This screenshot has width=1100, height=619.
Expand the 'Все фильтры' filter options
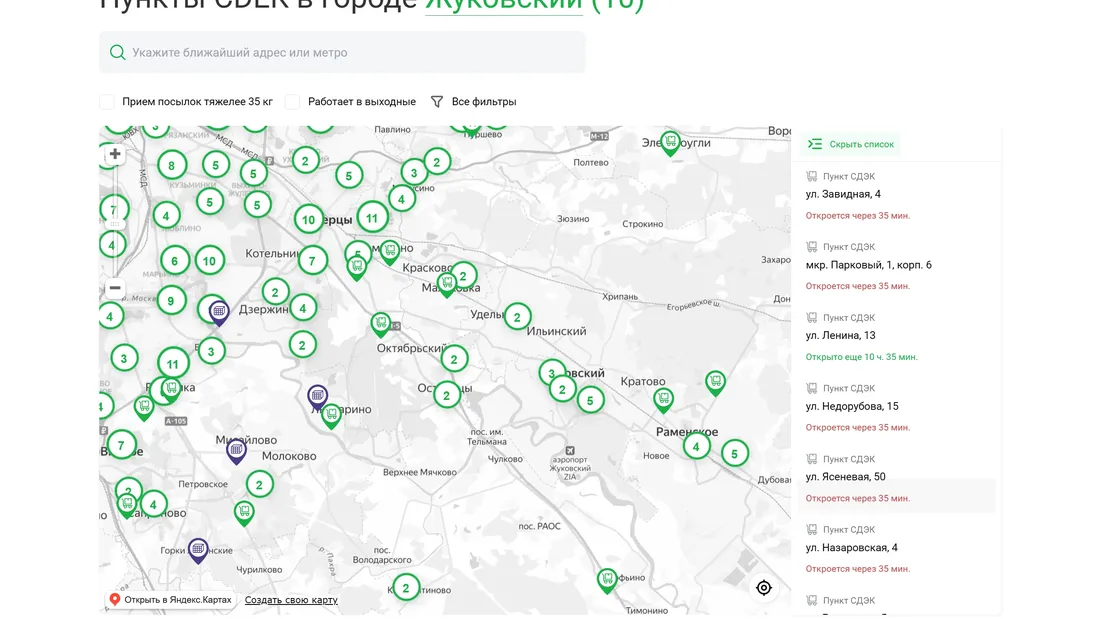pyautogui.click(x=474, y=102)
